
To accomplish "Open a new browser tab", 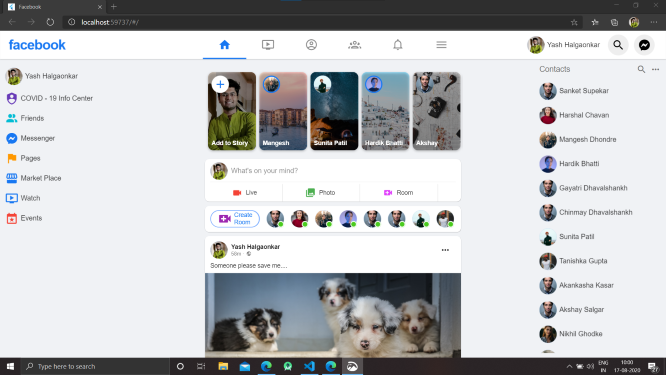I will point(113,6).
